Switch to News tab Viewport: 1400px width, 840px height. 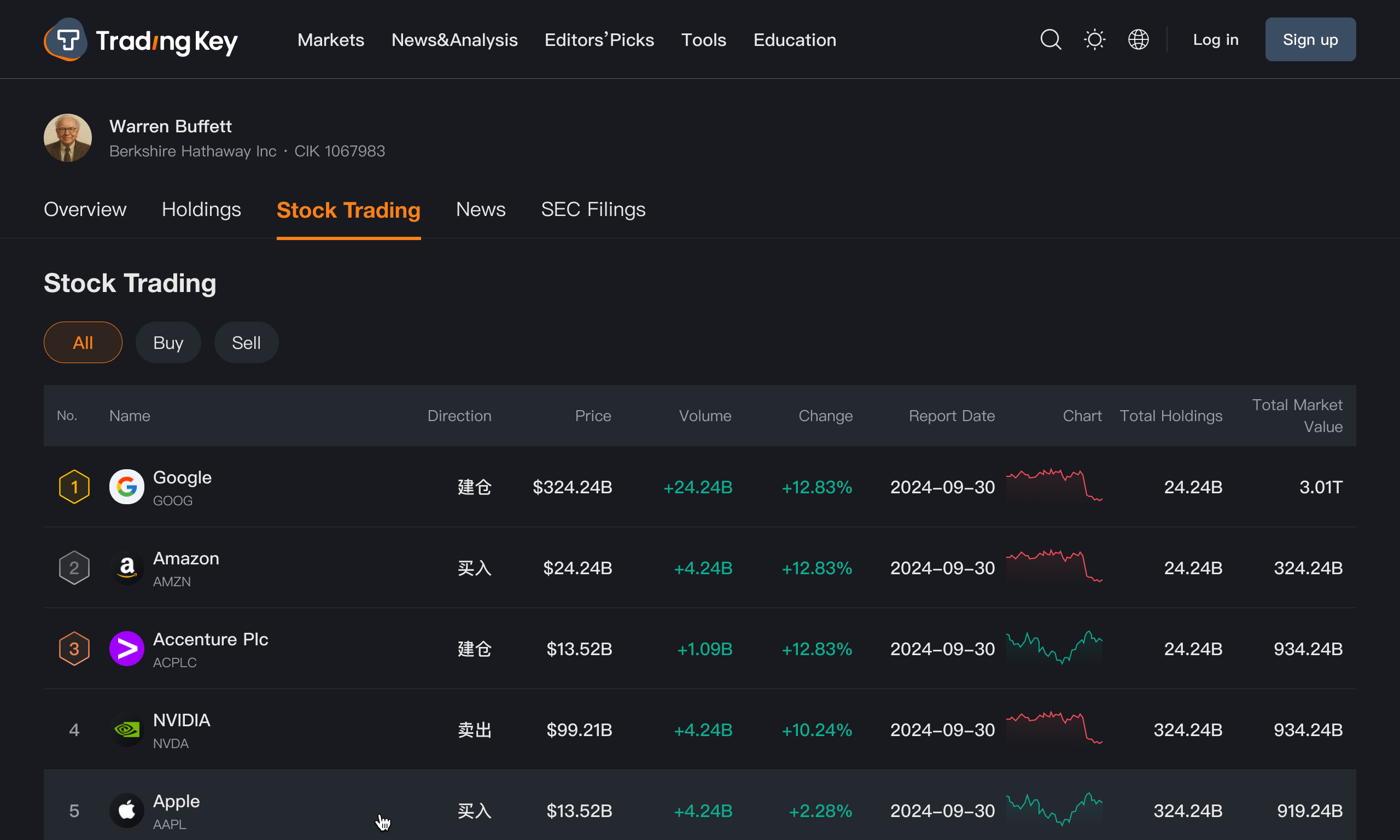(481, 209)
